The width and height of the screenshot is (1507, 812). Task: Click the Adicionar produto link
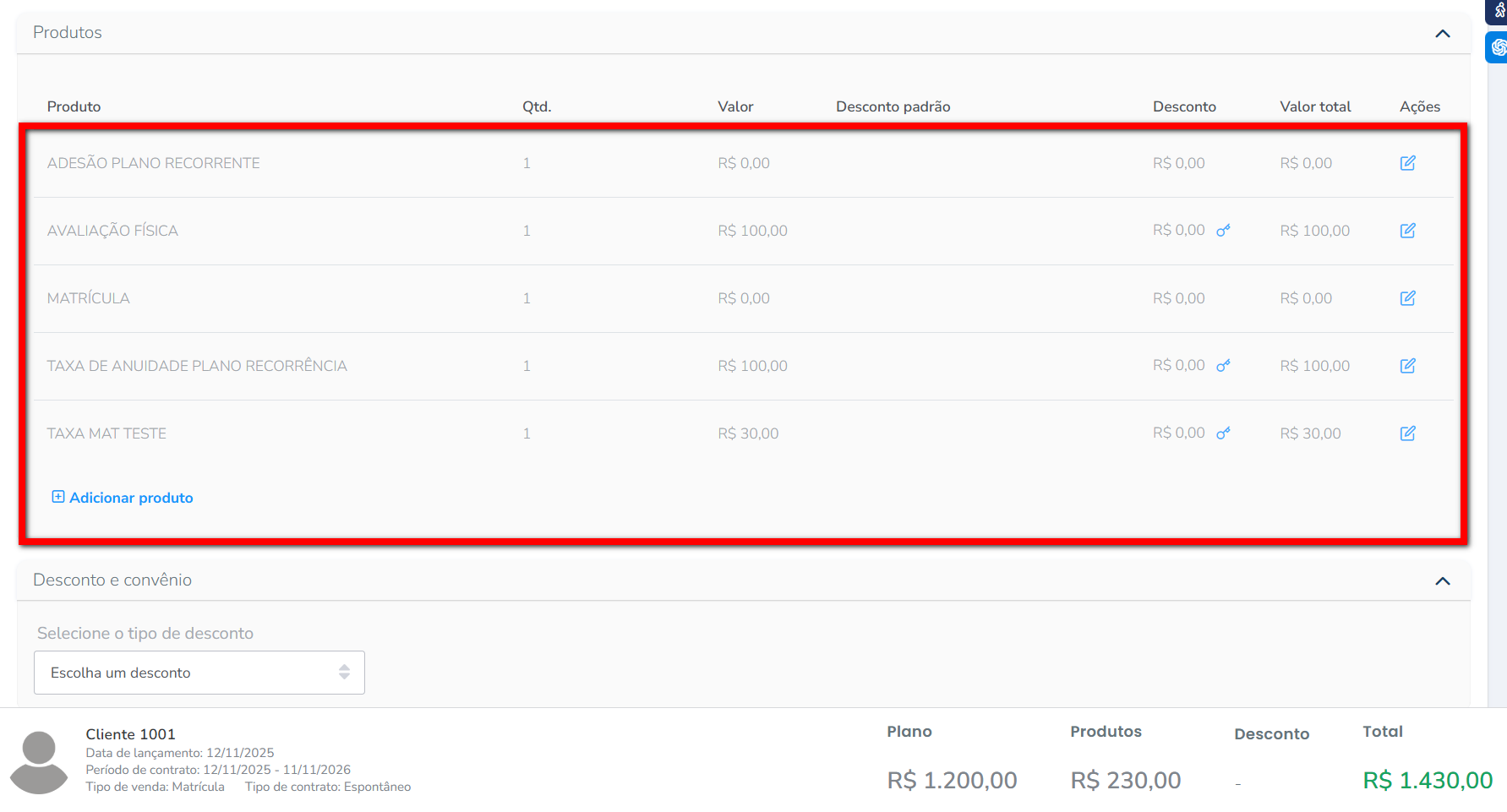[131, 498]
